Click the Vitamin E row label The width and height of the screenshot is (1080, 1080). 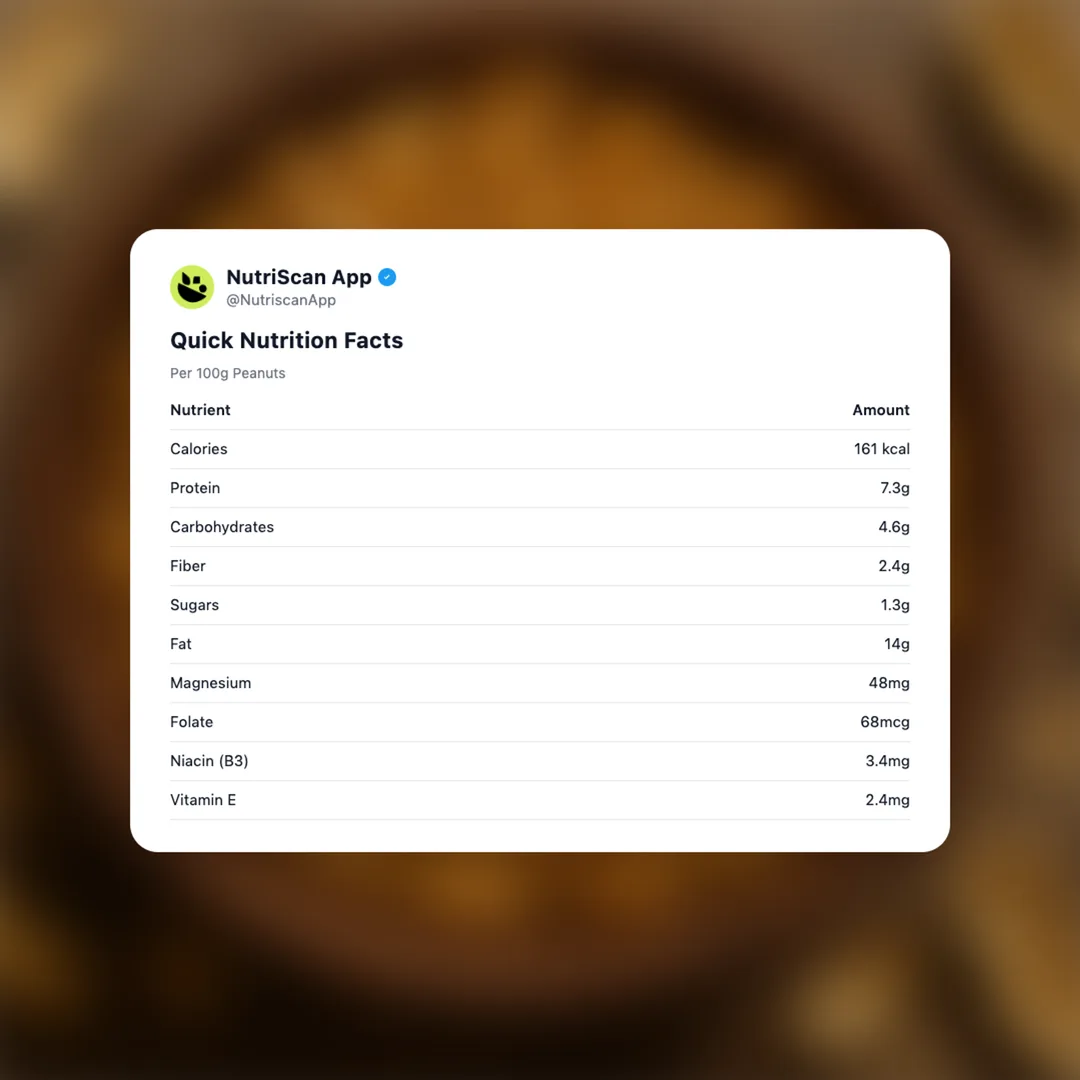[x=203, y=800]
